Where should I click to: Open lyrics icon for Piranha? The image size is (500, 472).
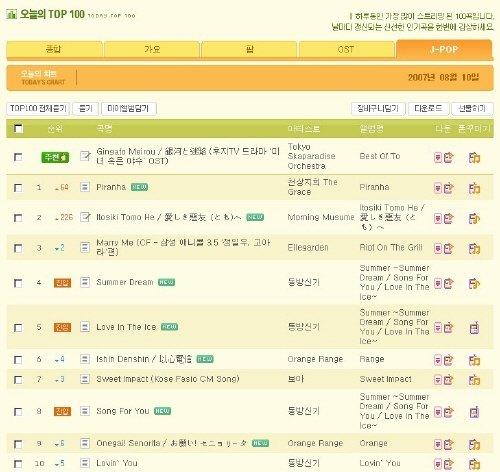tap(85, 187)
